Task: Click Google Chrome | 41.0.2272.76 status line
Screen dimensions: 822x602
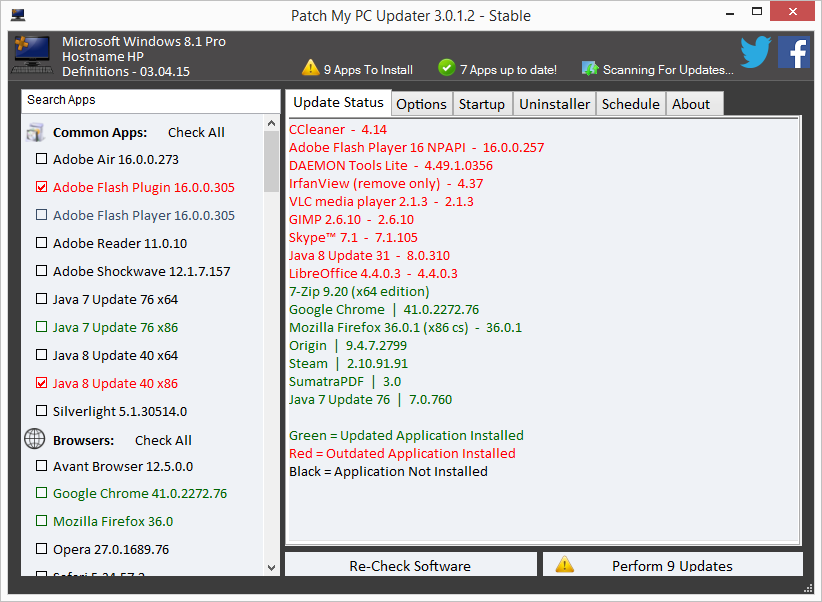Action: click(x=384, y=309)
